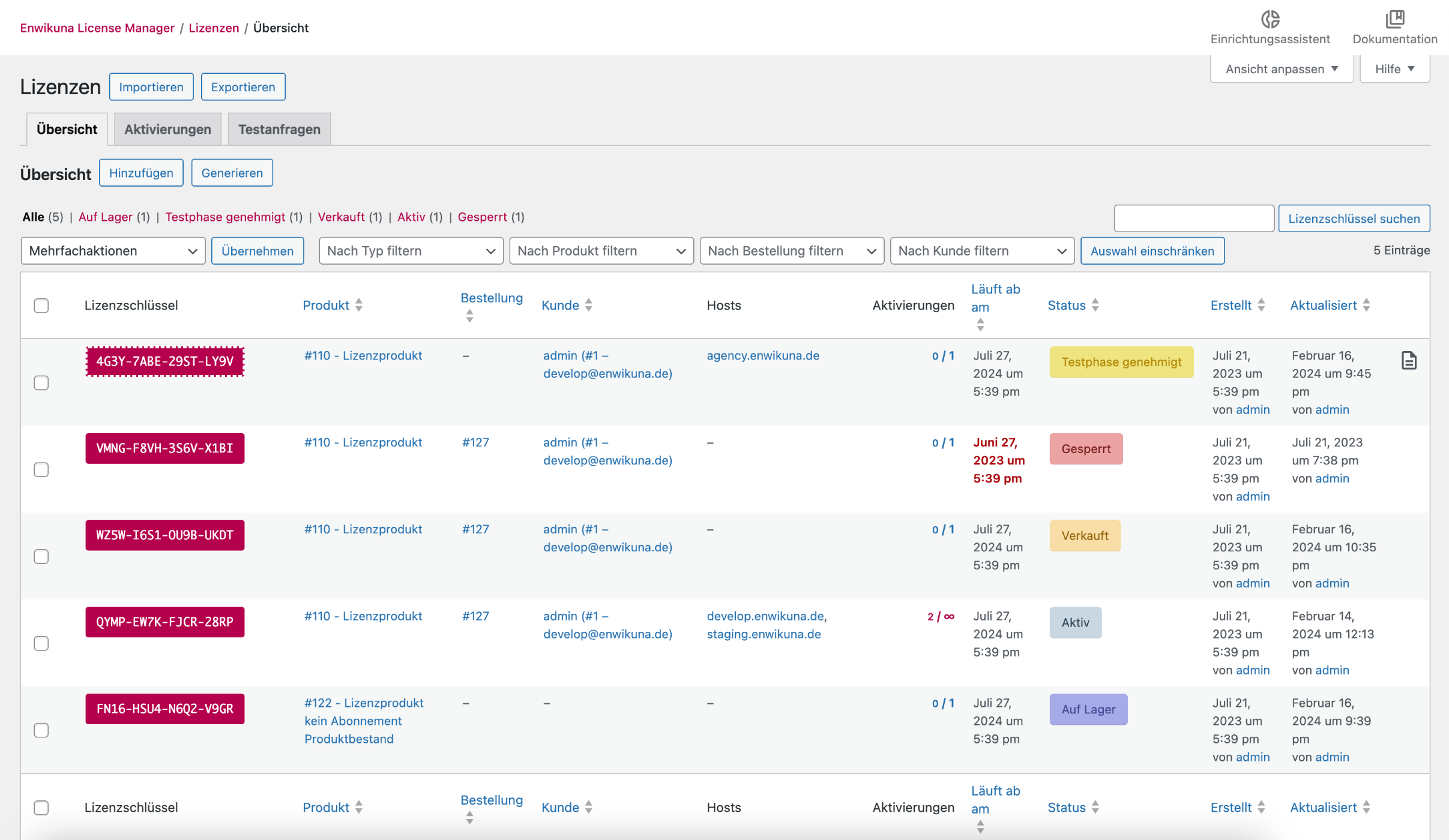Click the license key search field

coord(1194,218)
